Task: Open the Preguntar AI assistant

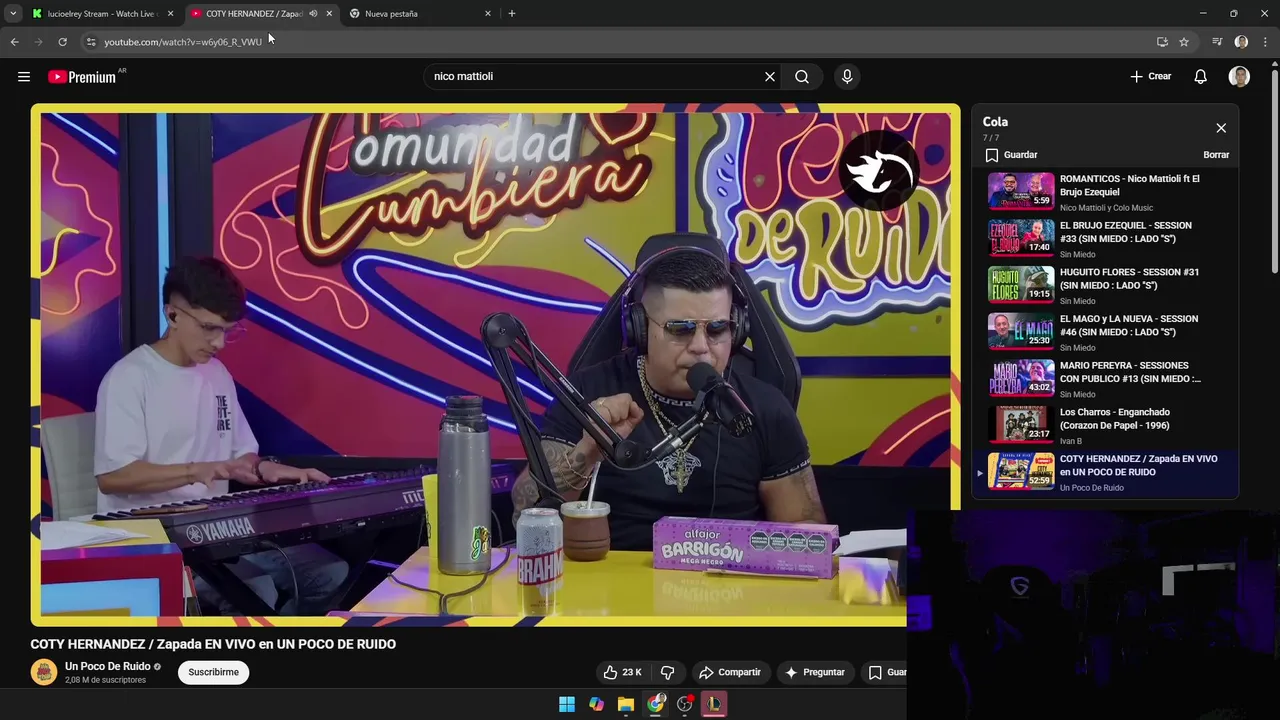Action: point(815,672)
